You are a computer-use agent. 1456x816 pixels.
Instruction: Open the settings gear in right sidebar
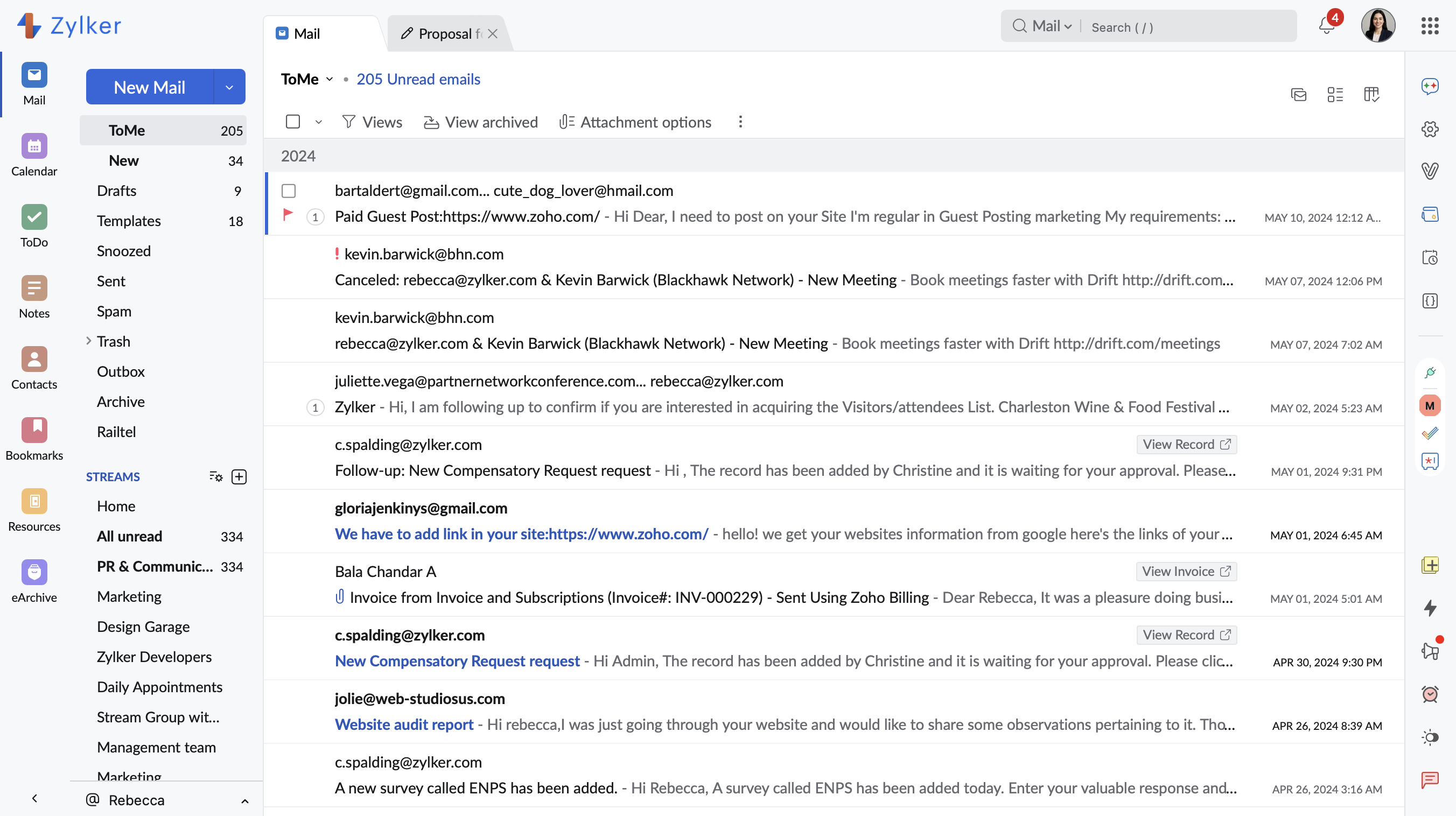click(x=1430, y=129)
